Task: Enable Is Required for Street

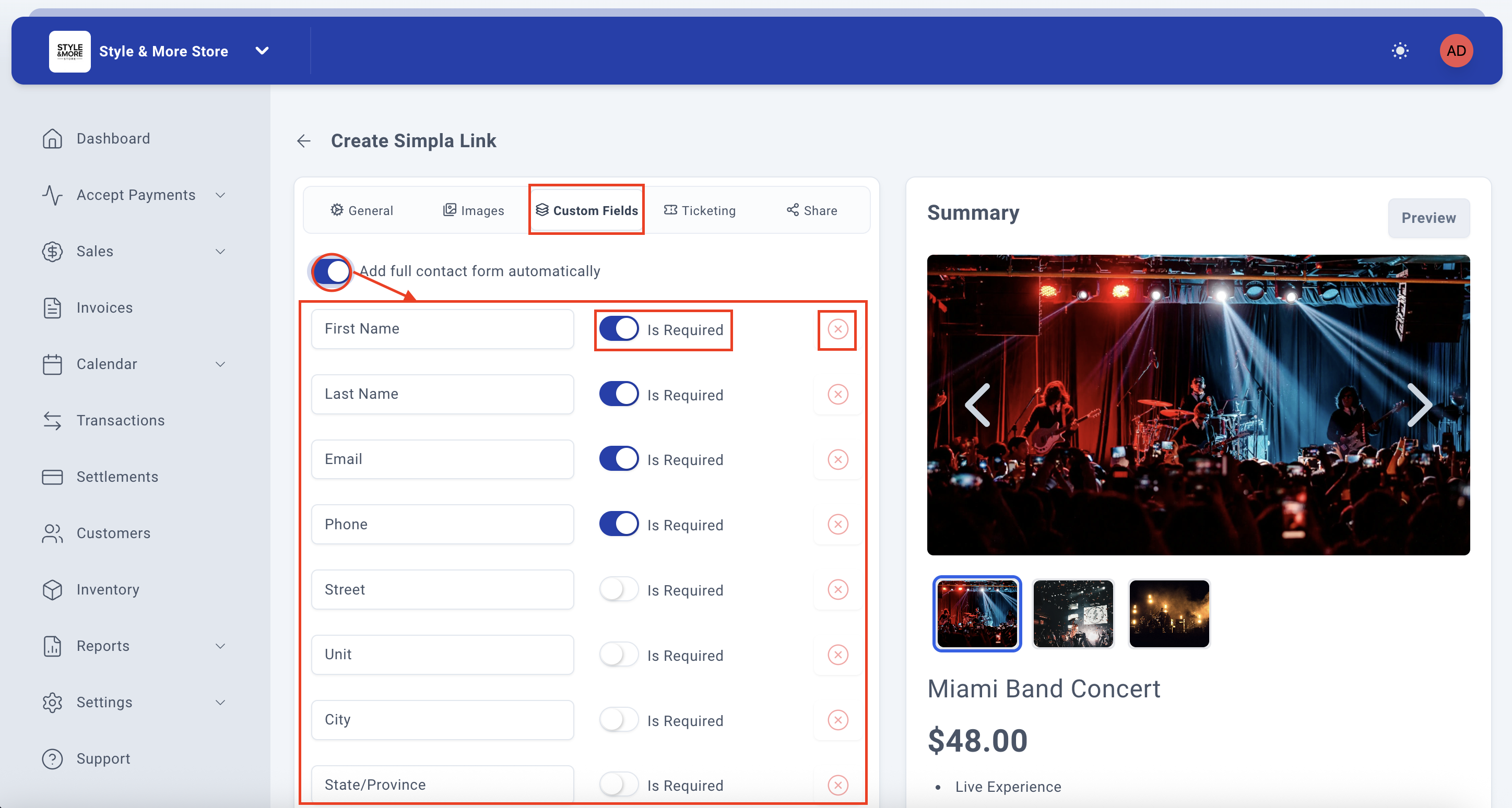Action: pyautogui.click(x=619, y=589)
